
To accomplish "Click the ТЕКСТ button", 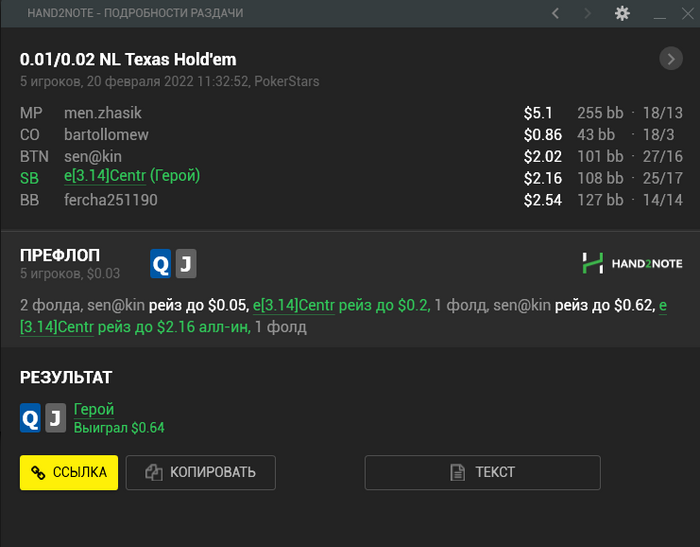I will pyautogui.click(x=482, y=472).
